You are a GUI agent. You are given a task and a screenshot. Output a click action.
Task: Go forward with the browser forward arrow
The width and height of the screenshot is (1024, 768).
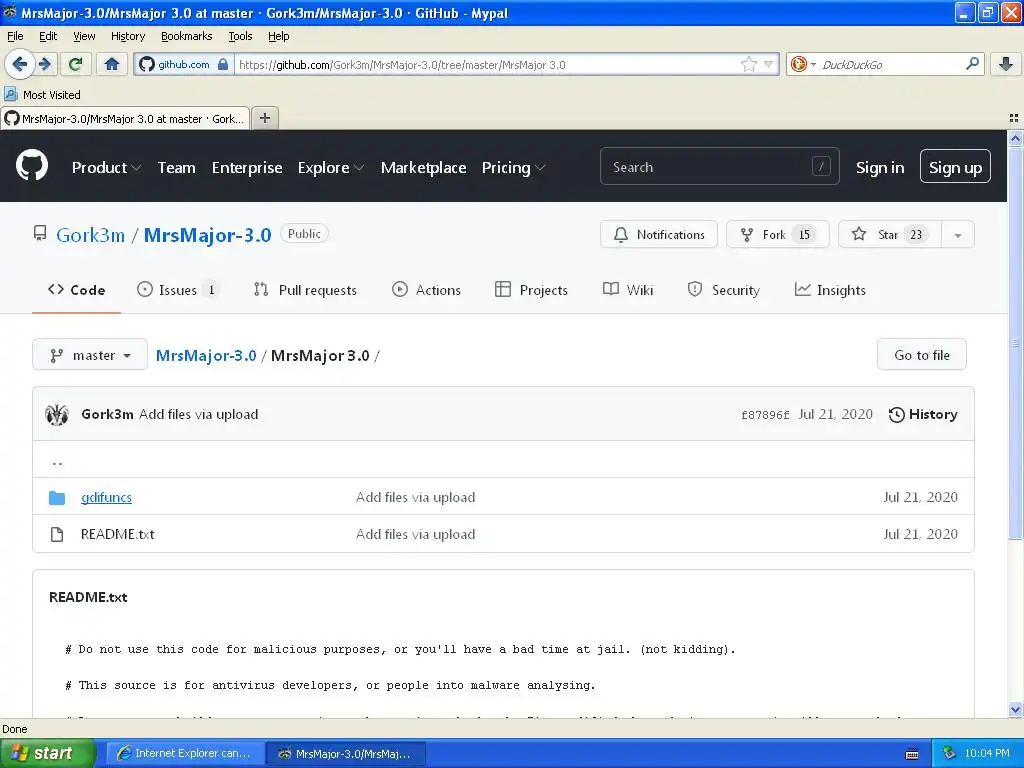(45, 64)
